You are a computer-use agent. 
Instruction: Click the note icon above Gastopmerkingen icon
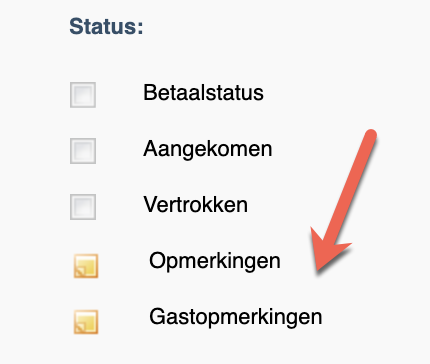(x=86, y=266)
